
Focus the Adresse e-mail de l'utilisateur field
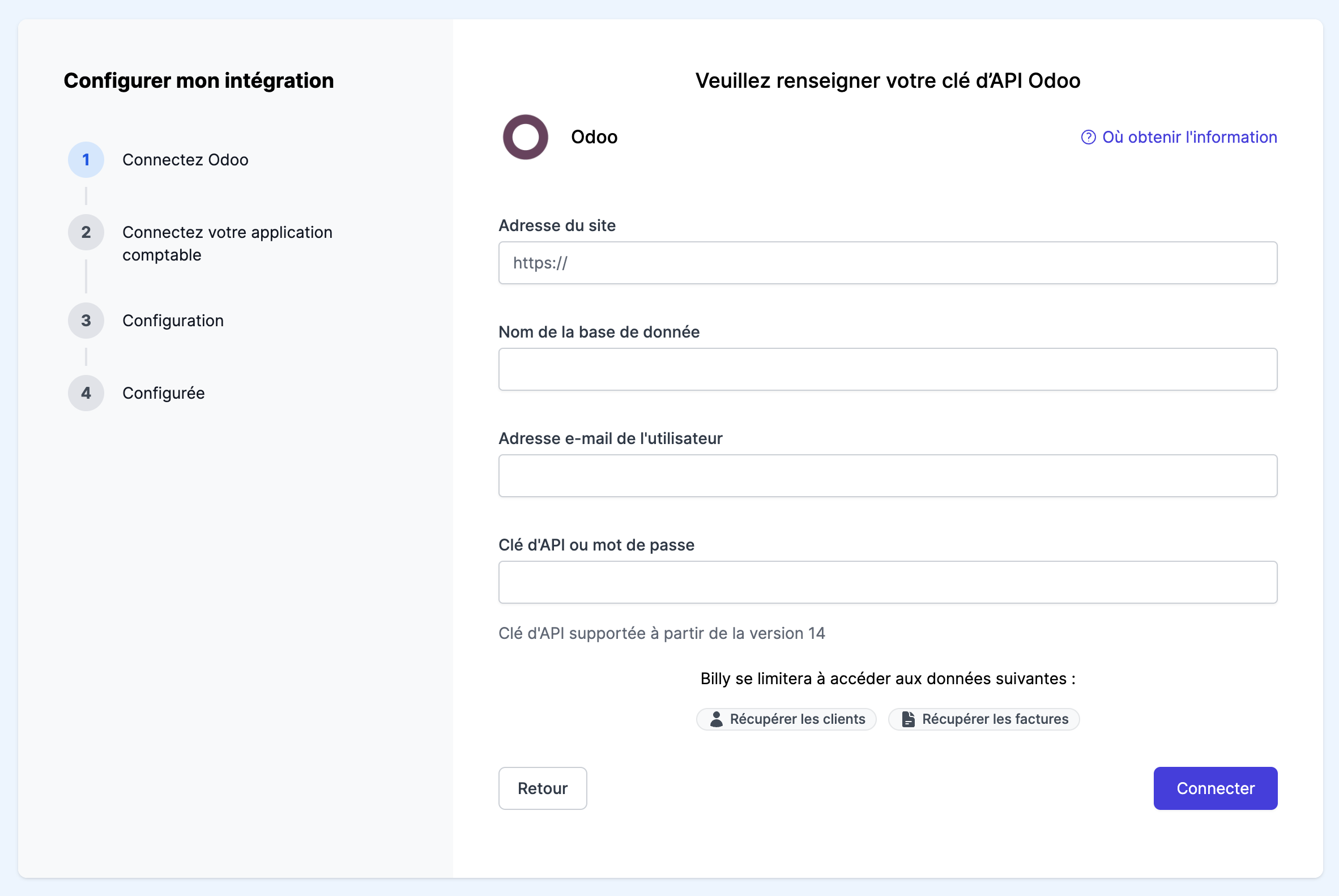887,475
